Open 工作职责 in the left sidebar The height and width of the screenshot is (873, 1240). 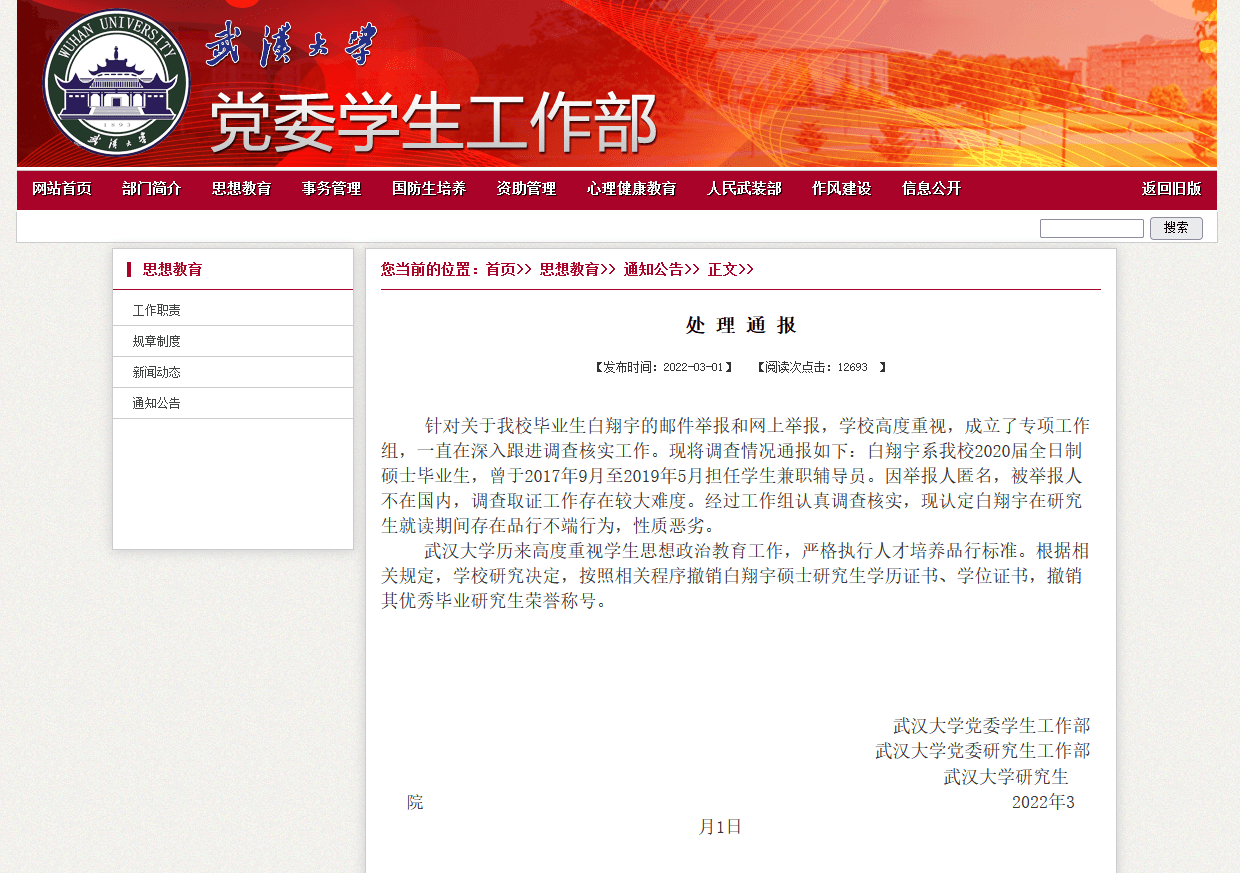tap(157, 311)
